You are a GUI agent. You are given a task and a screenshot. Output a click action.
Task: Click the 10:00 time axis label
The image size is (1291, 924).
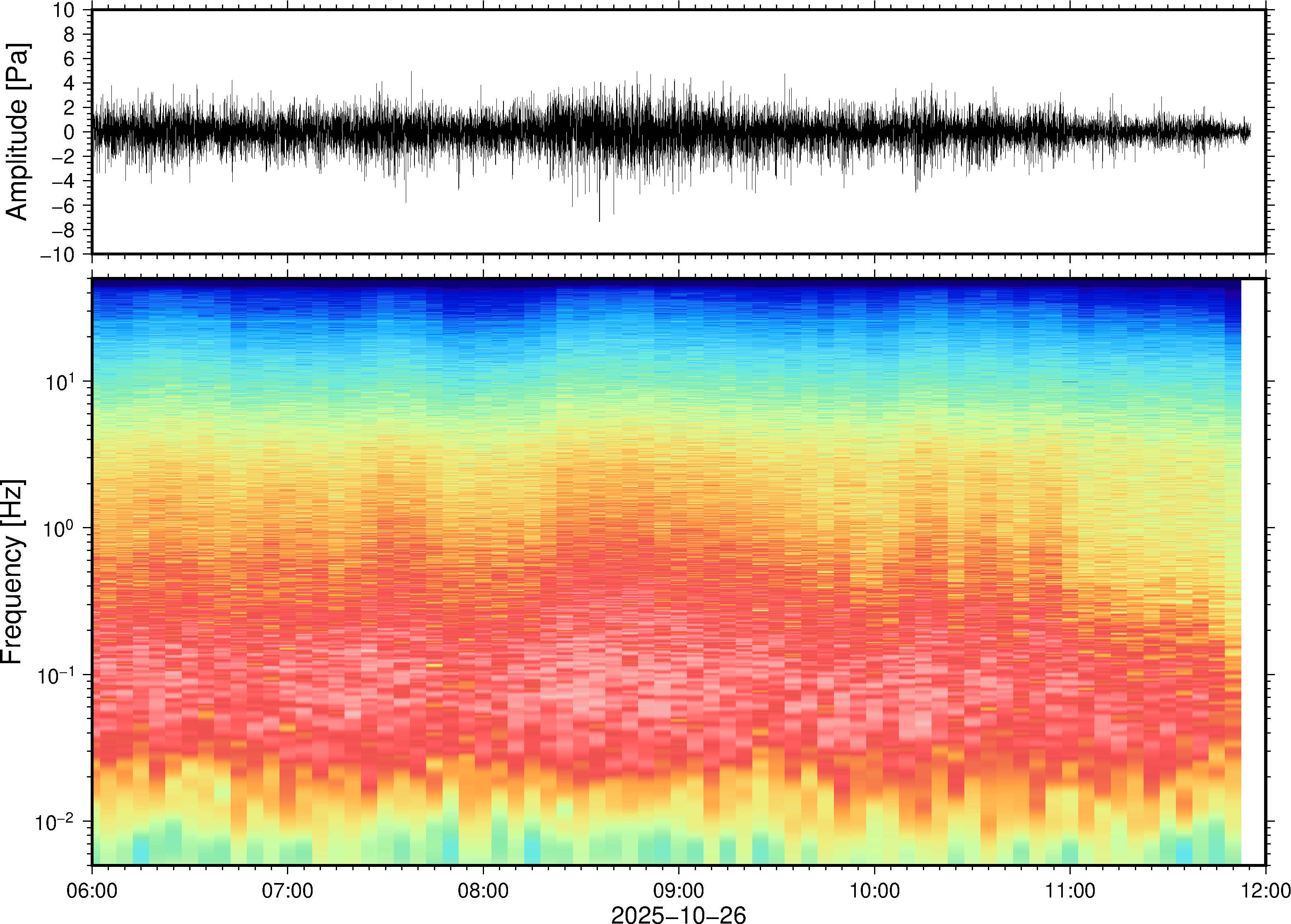coord(874,891)
